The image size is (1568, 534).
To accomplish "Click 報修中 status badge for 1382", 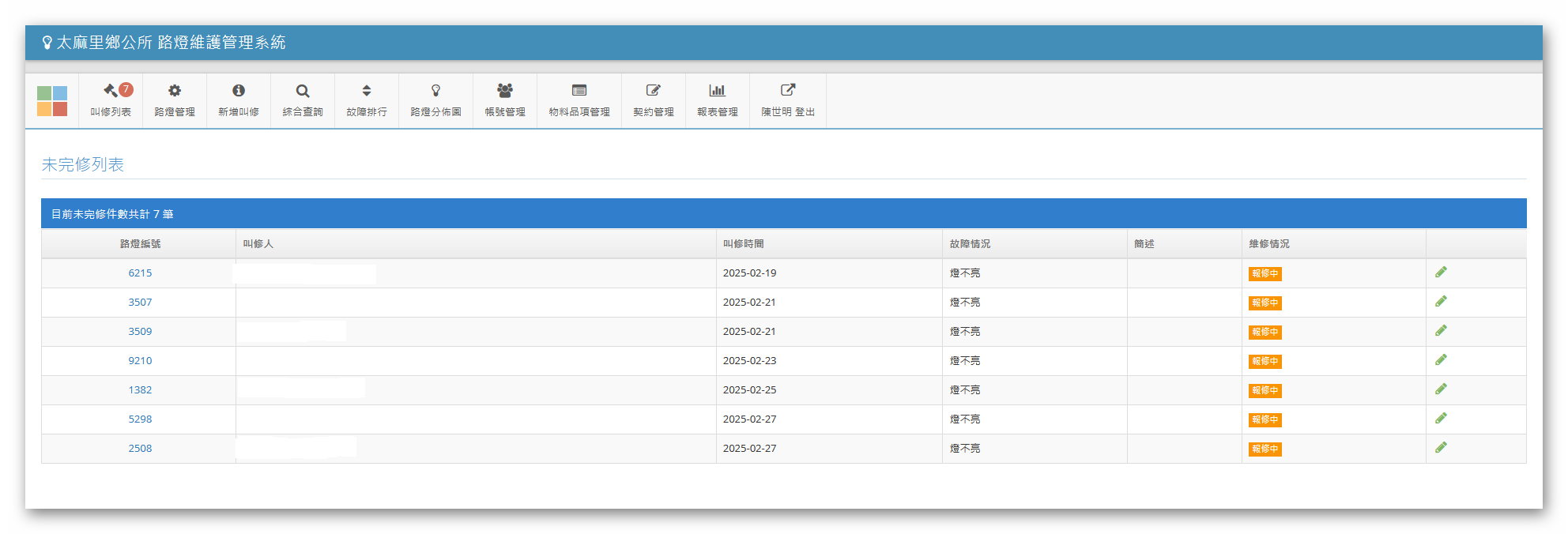I will [x=1265, y=391].
